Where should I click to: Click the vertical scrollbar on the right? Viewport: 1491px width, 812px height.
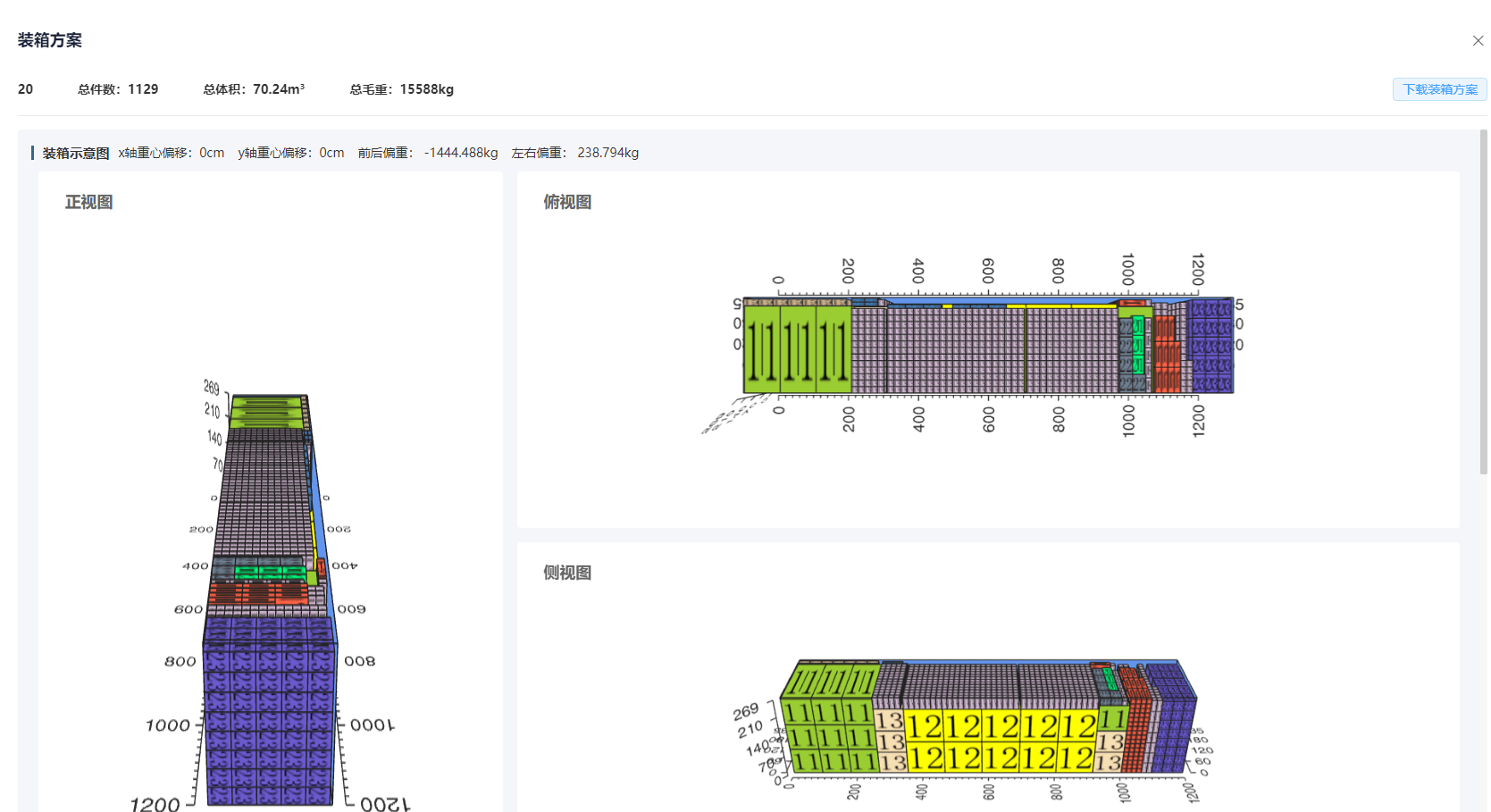click(x=1483, y=304)
